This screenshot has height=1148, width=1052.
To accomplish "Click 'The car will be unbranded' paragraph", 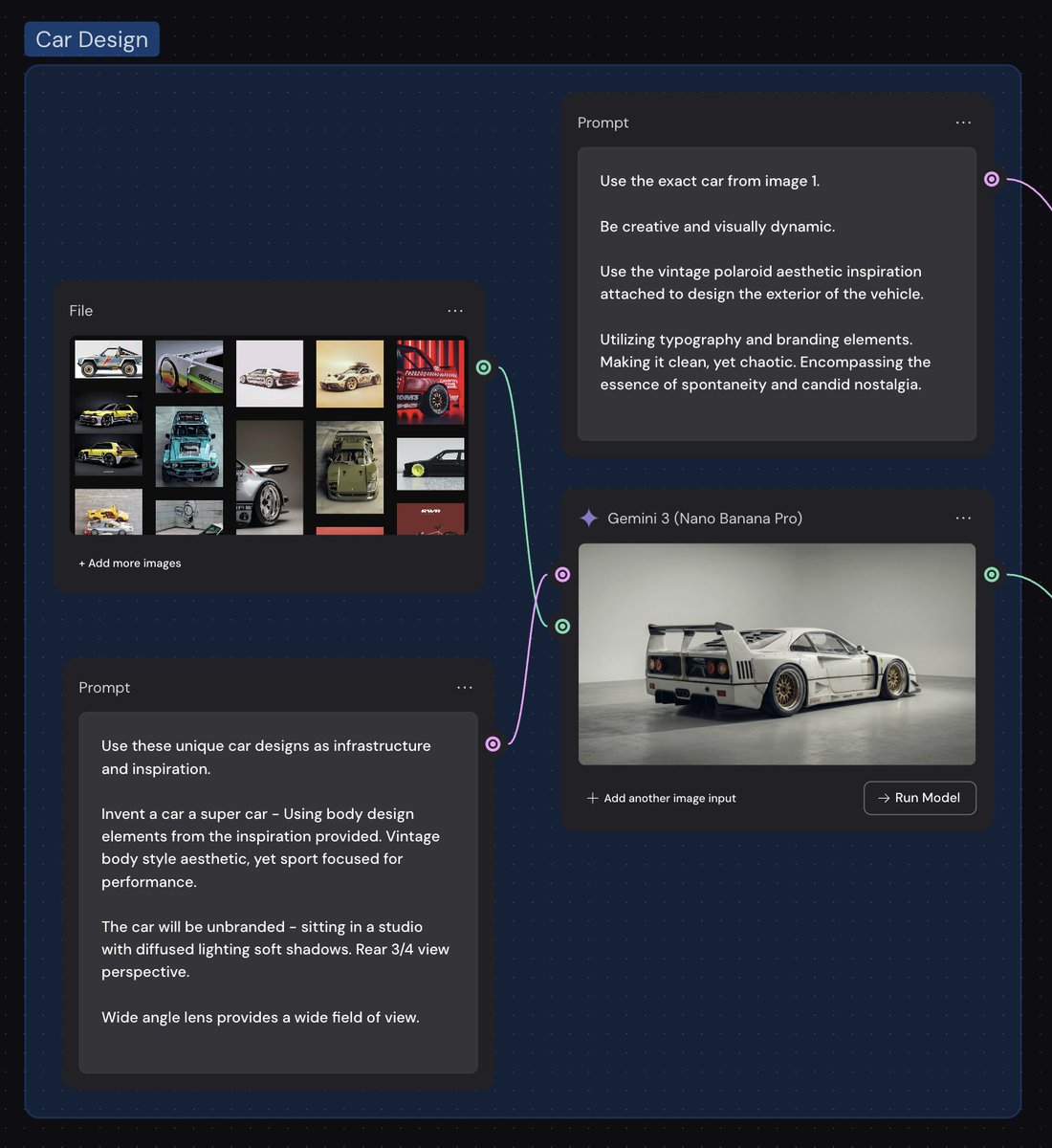I will point(275,949).
